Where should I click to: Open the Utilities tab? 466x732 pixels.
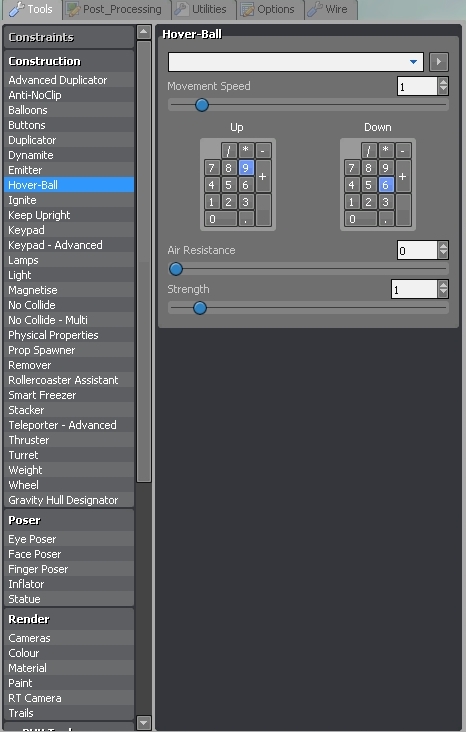coord(202,9)
